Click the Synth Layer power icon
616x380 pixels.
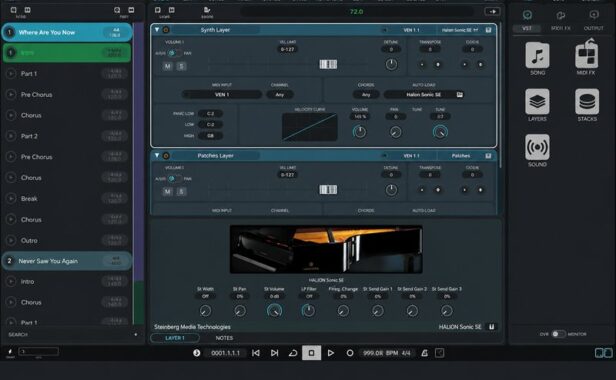[x=166, y=30]
